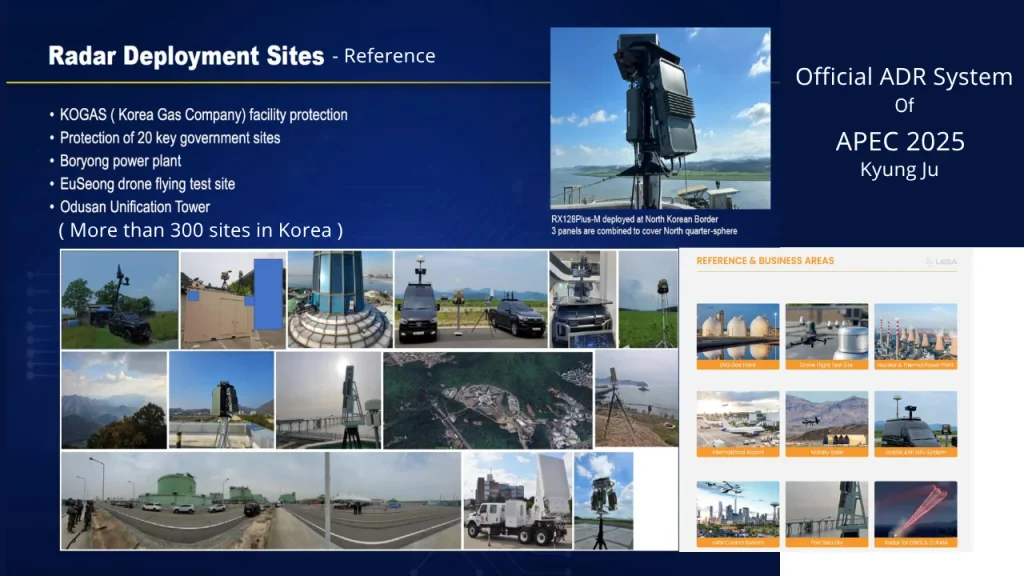Select caption '3 panels are combined' line
The width and height of the screenshot is (1024, 576).
(x=644, y=231)
